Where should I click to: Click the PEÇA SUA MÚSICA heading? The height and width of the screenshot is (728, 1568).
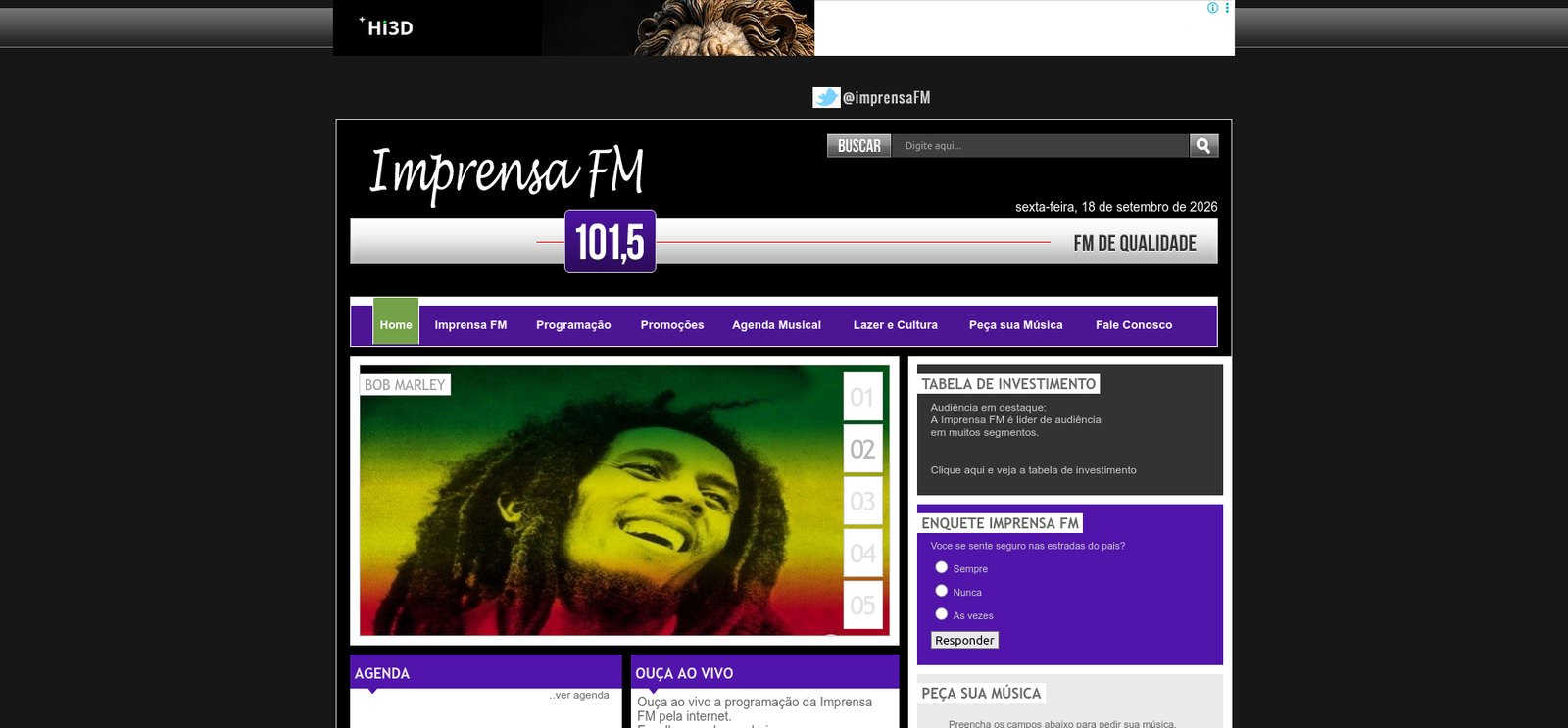(x=981, y=693)
